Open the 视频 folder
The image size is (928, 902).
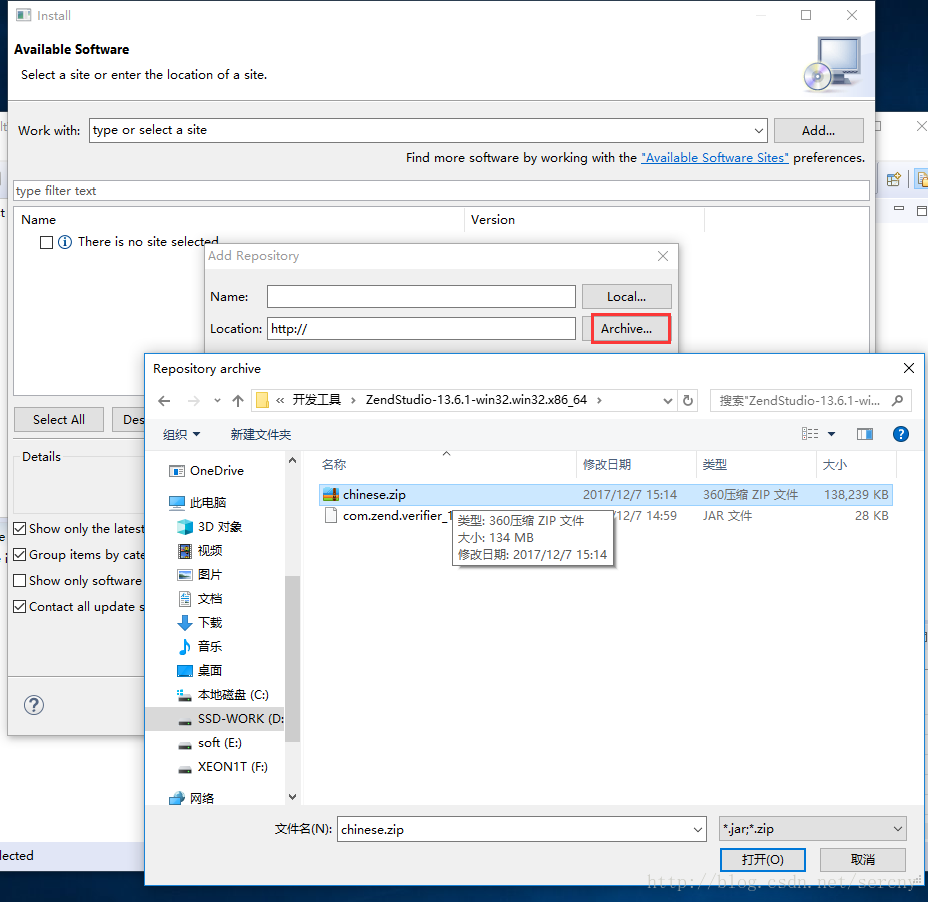(200, 550)
